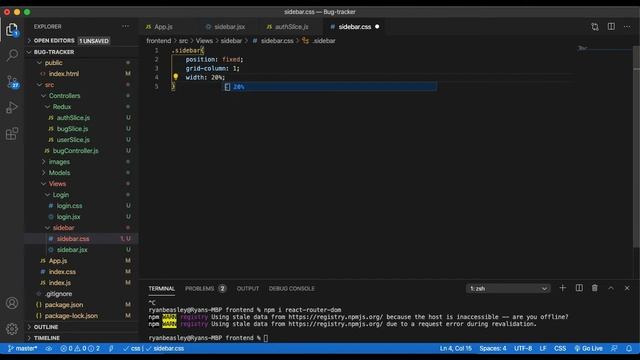
Task: Collapse the Controllers folder
Action: 64,96
